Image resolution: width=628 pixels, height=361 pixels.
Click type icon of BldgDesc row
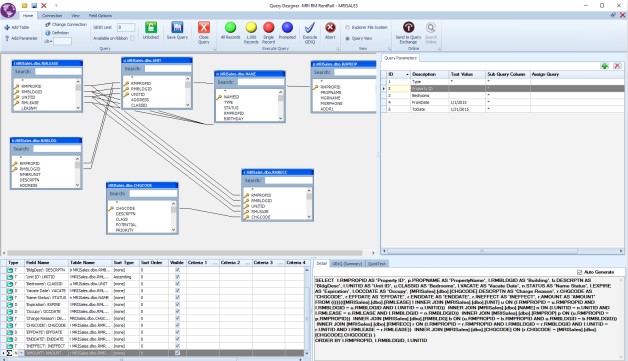(x=10, y=270)
